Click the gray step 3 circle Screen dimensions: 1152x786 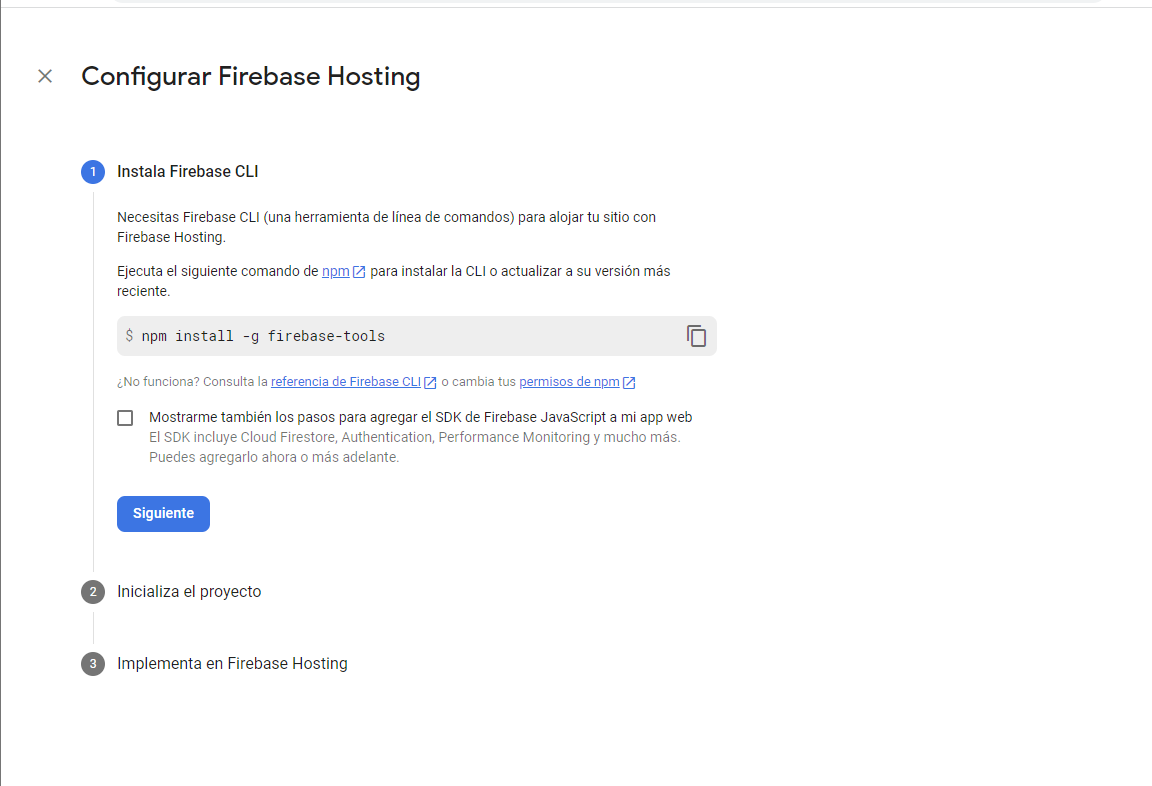(93, 663)
